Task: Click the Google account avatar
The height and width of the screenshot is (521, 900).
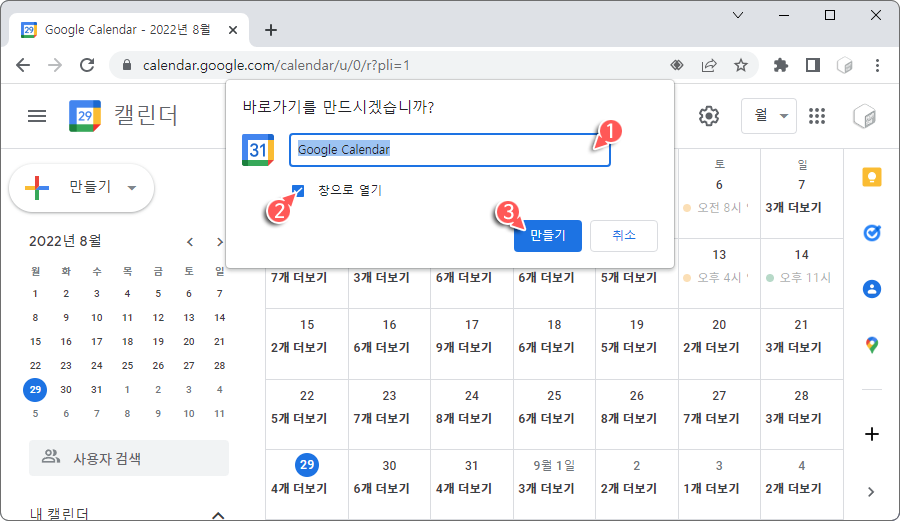Action: coord(864,116)
